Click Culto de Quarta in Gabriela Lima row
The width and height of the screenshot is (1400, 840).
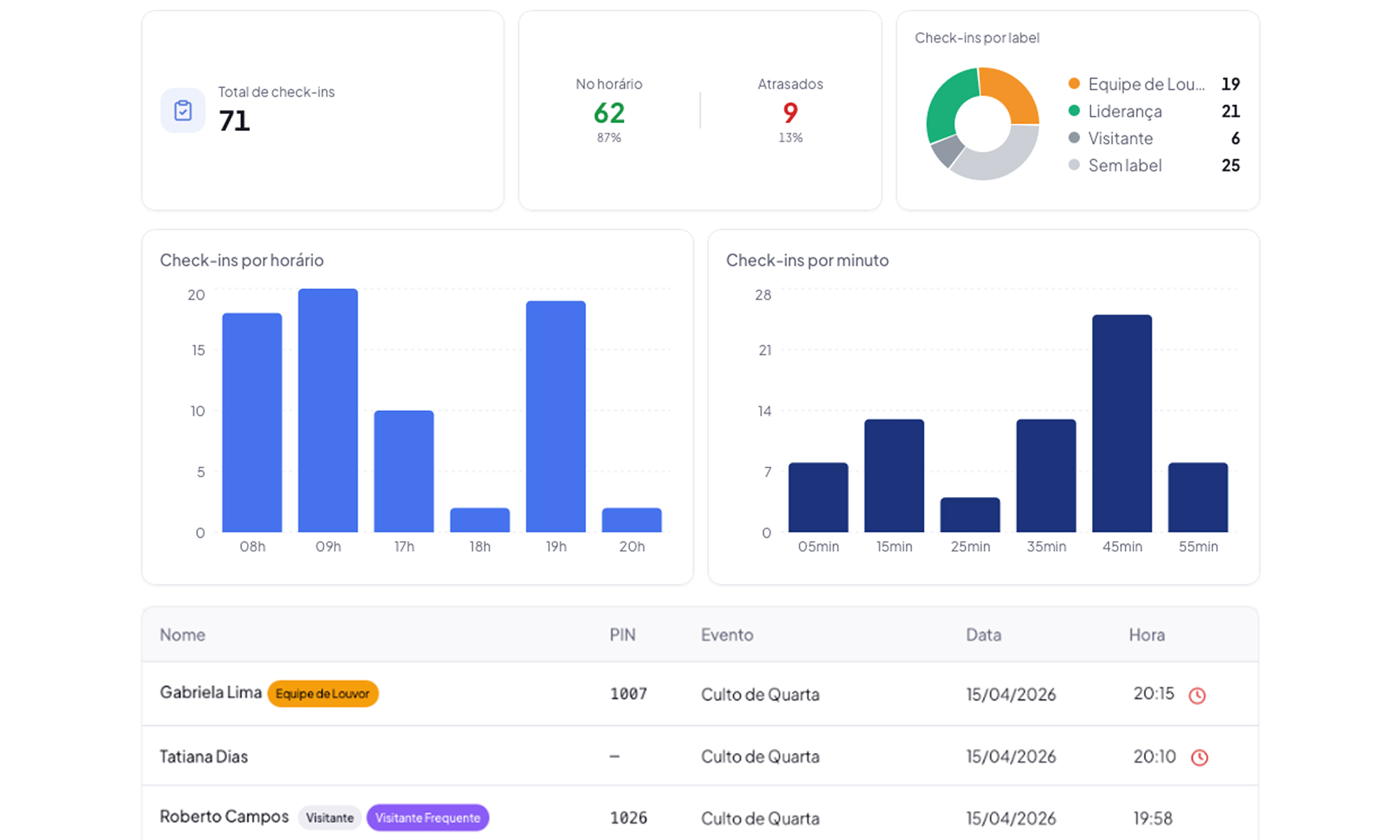[760, 694]
